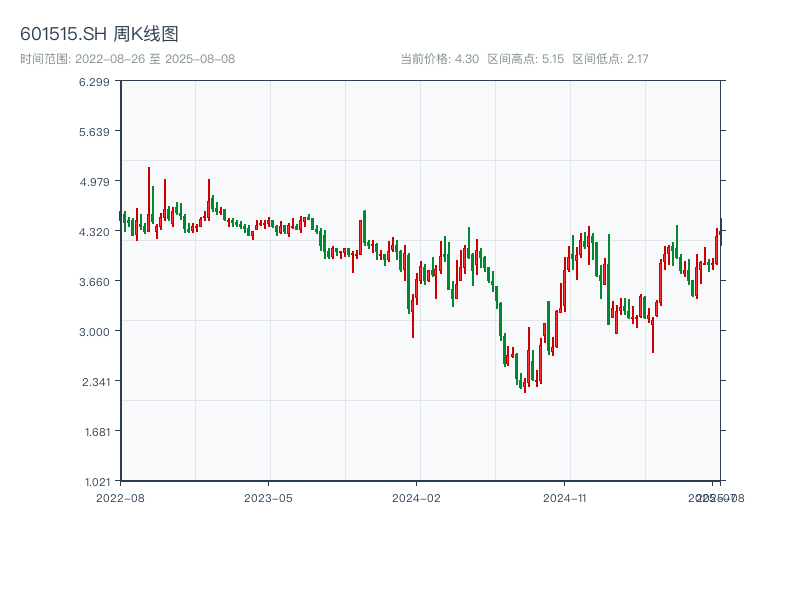Click the 2023-05 x-axis date label

pyautogui.click(x=268, y=497)
